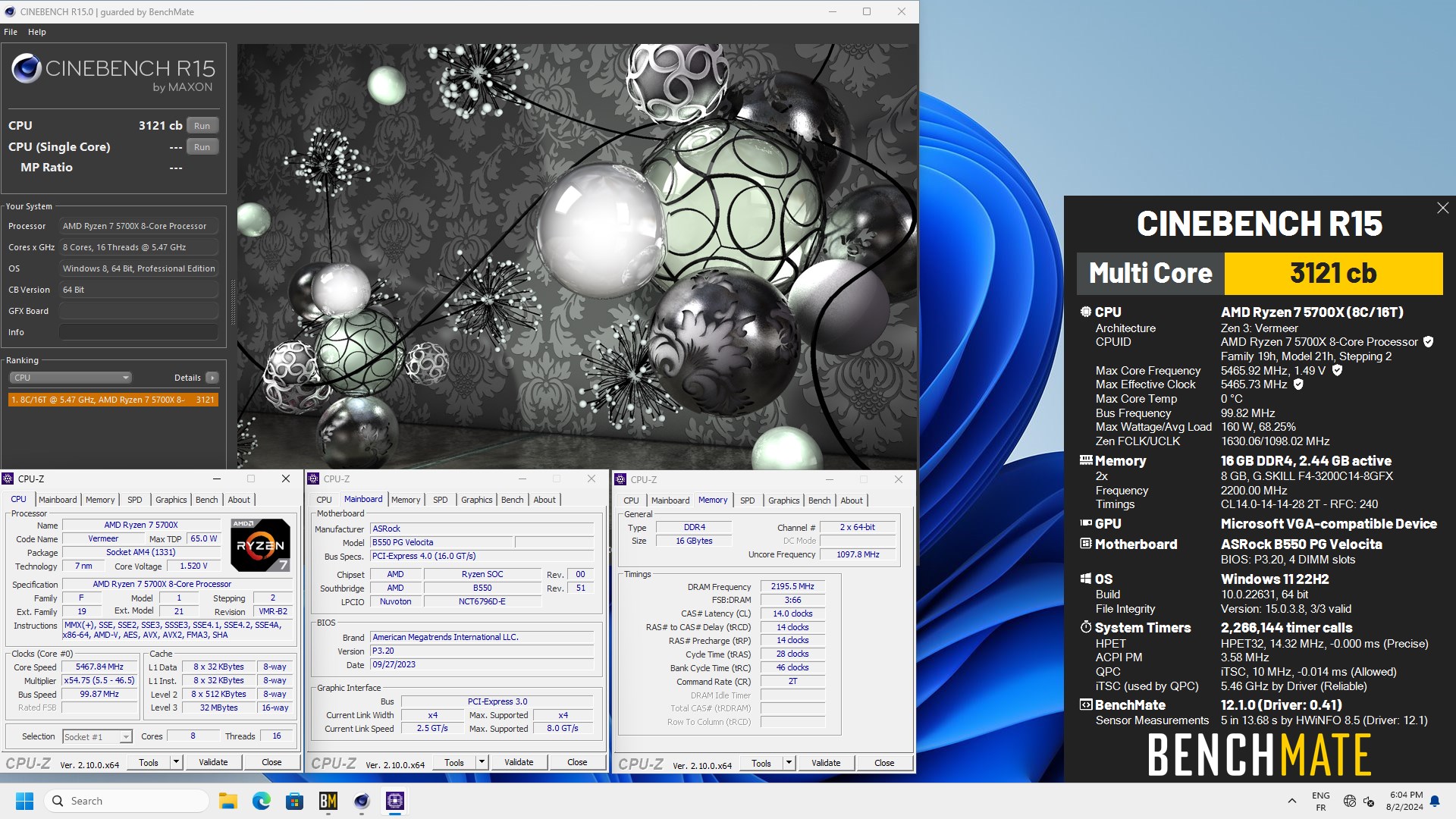This screenshot has height=819, width=1456.
Task: Switch to CPU-Z from its taskbar icon
Action: click(x=395, y=801)
